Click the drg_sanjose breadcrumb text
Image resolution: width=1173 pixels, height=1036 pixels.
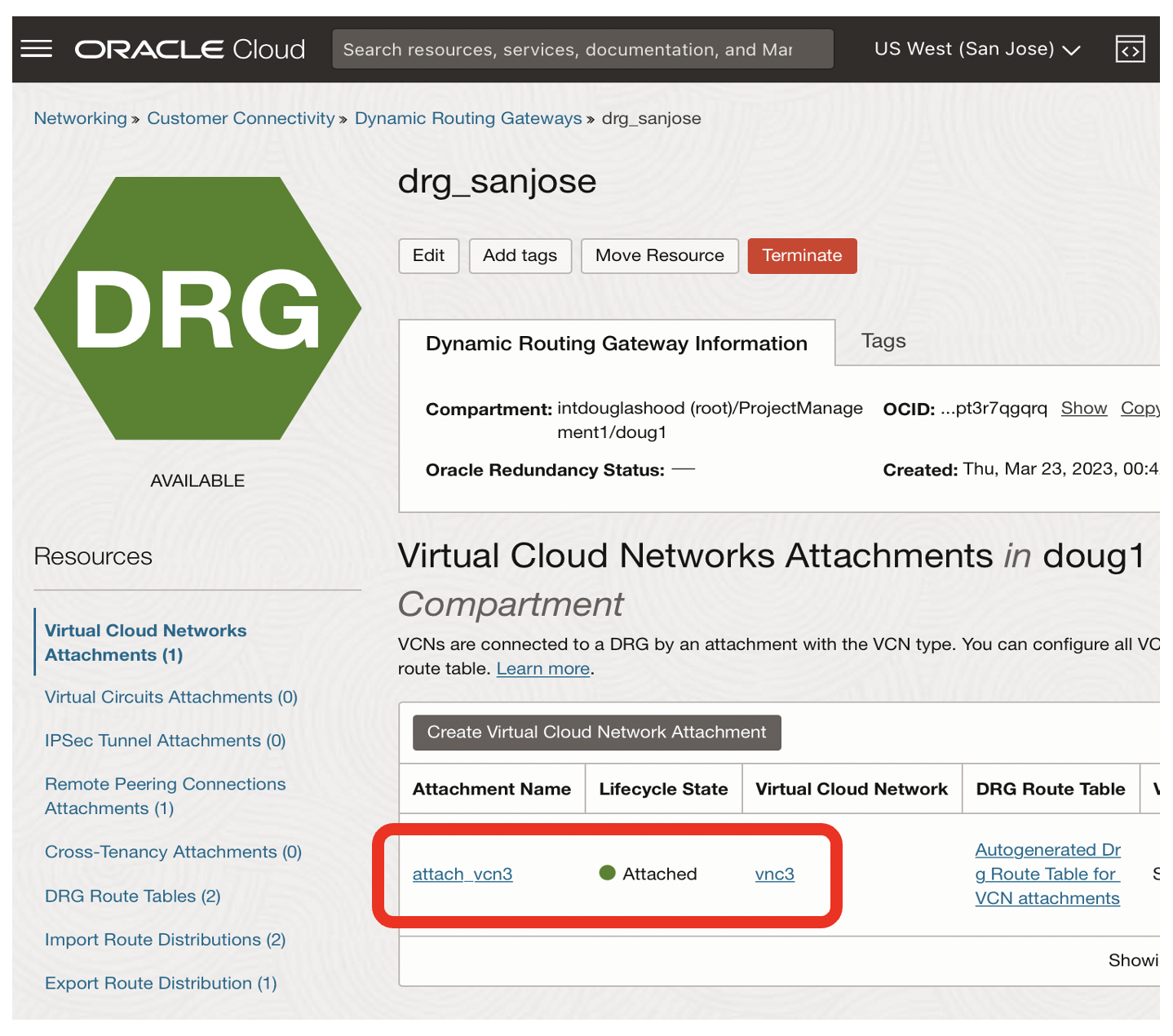click(652, 119)
